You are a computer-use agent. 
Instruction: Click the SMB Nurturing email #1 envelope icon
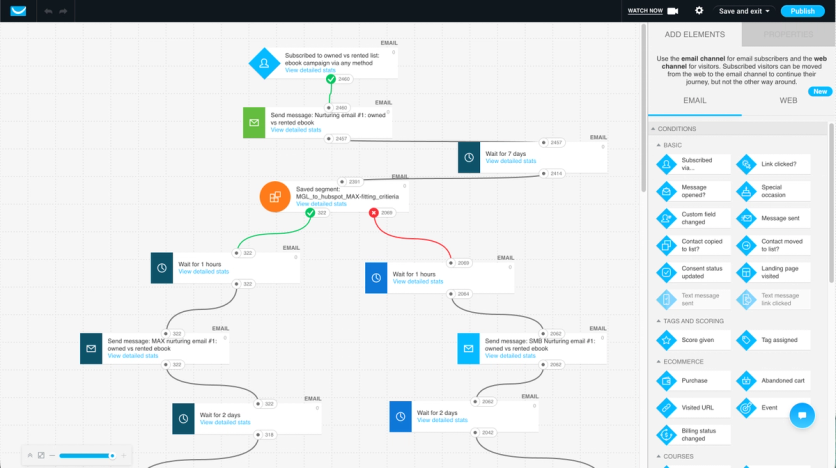(x=468, y=349)
